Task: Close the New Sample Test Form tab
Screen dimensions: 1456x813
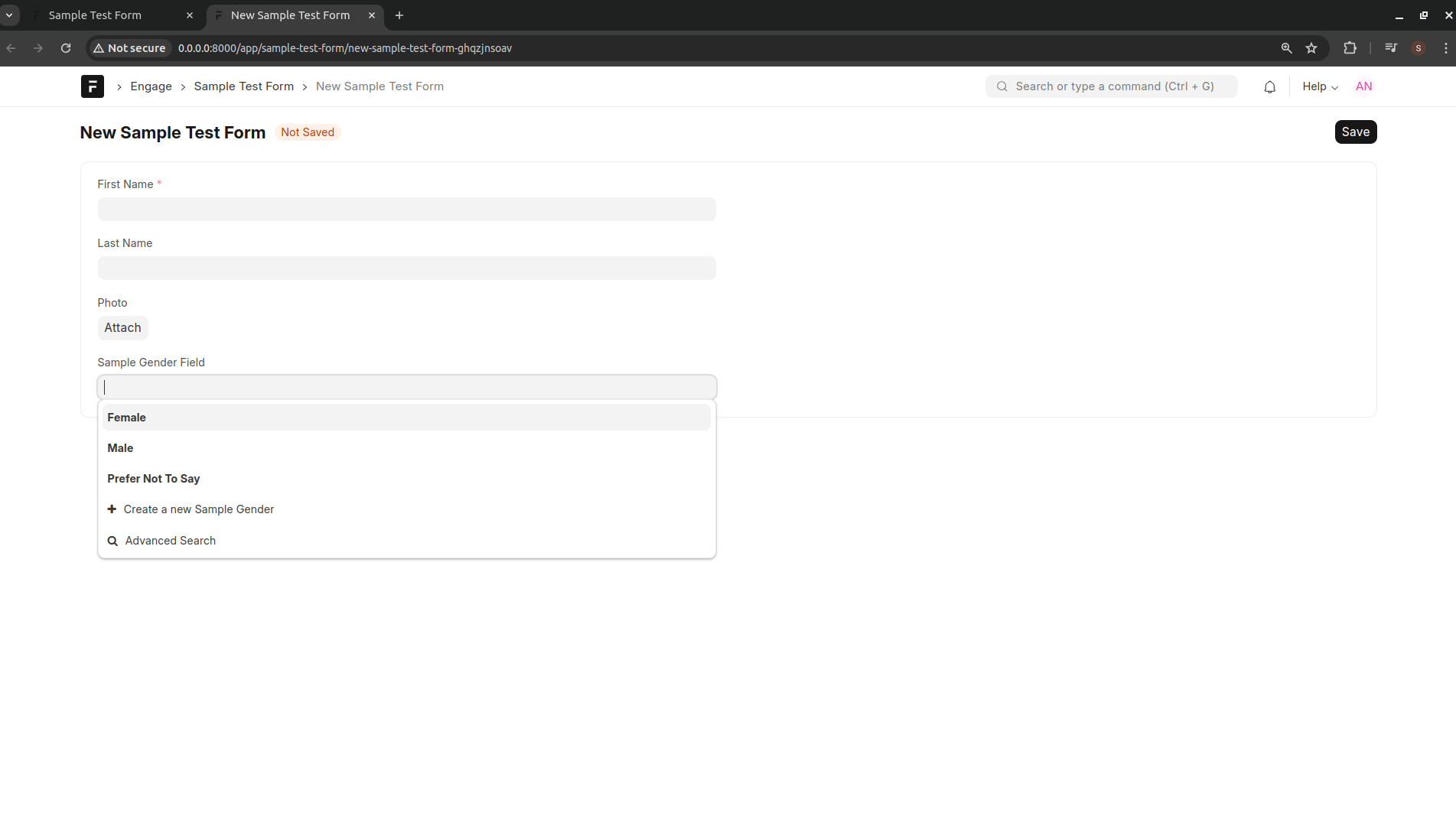Action: coord(372,15)
